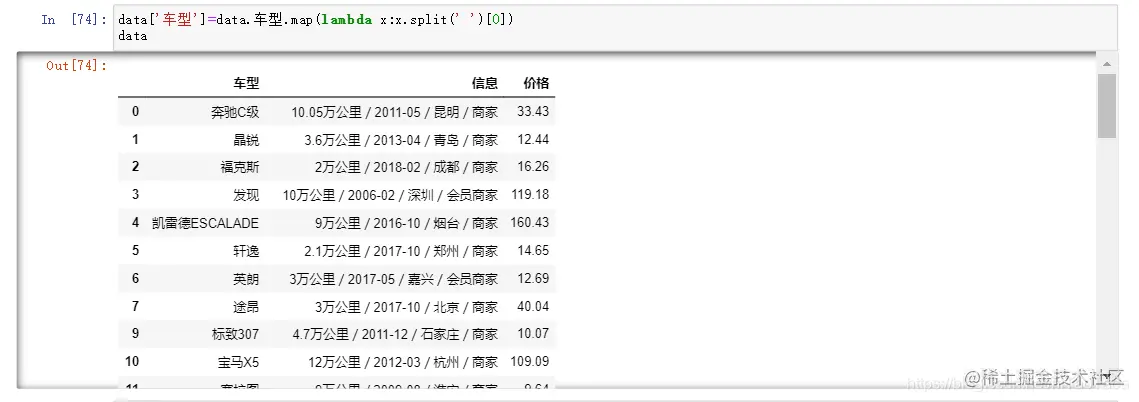The width and height of the screenshot is (1139, 402).
Task: Click row index 6
Action: tap(135, 278)
